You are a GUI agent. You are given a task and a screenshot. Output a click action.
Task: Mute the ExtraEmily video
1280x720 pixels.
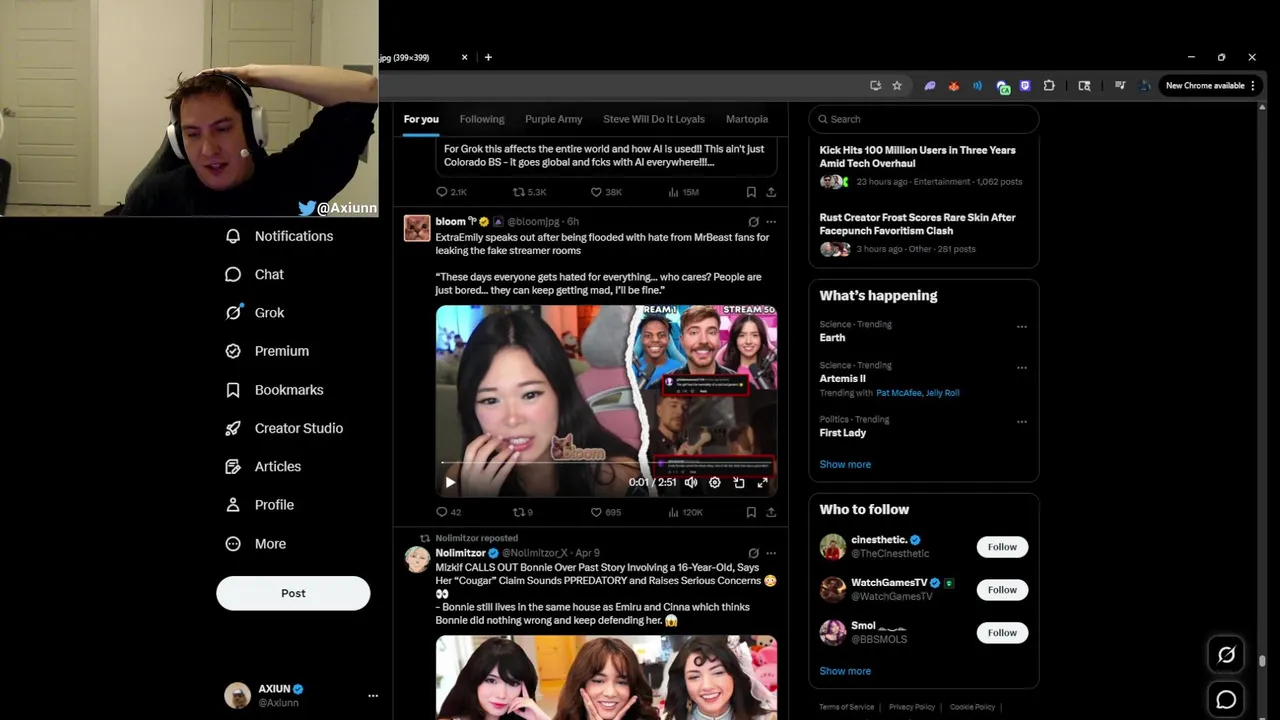[691, 482]
